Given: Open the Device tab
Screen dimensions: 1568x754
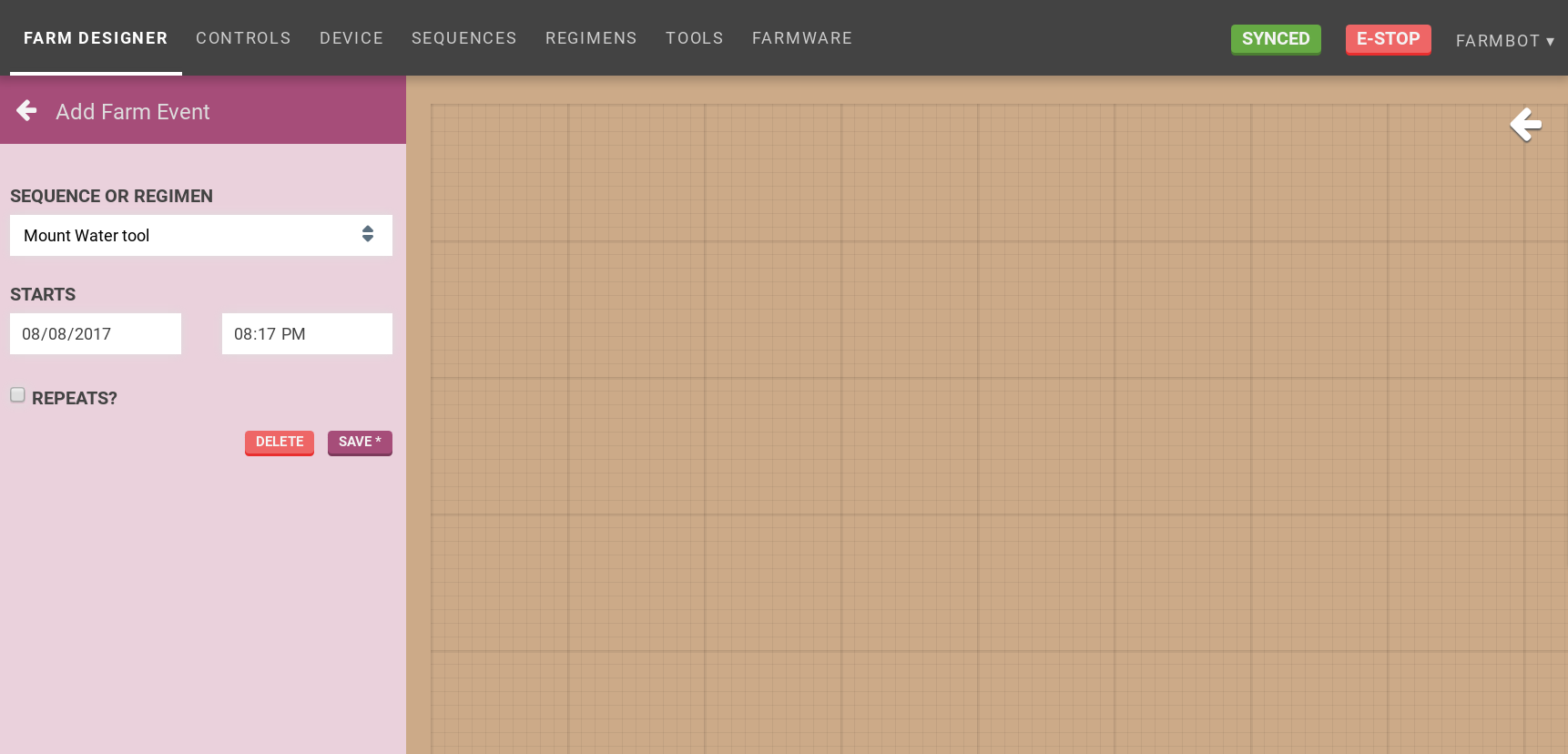Looking at the screenshot, I should (351, 38).
